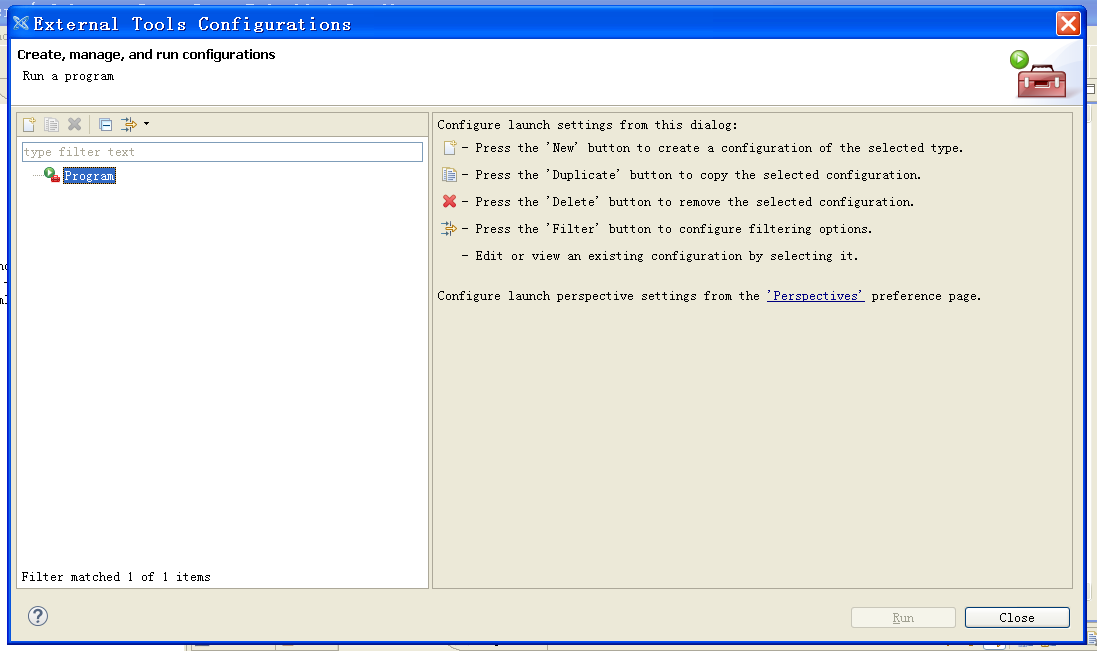Close the External Tools Configurations dialog
The image size is (1097, 651).
1016,617
